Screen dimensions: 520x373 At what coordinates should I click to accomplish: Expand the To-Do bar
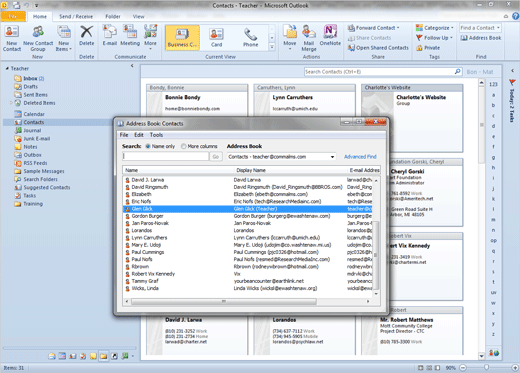coord(513,71)
